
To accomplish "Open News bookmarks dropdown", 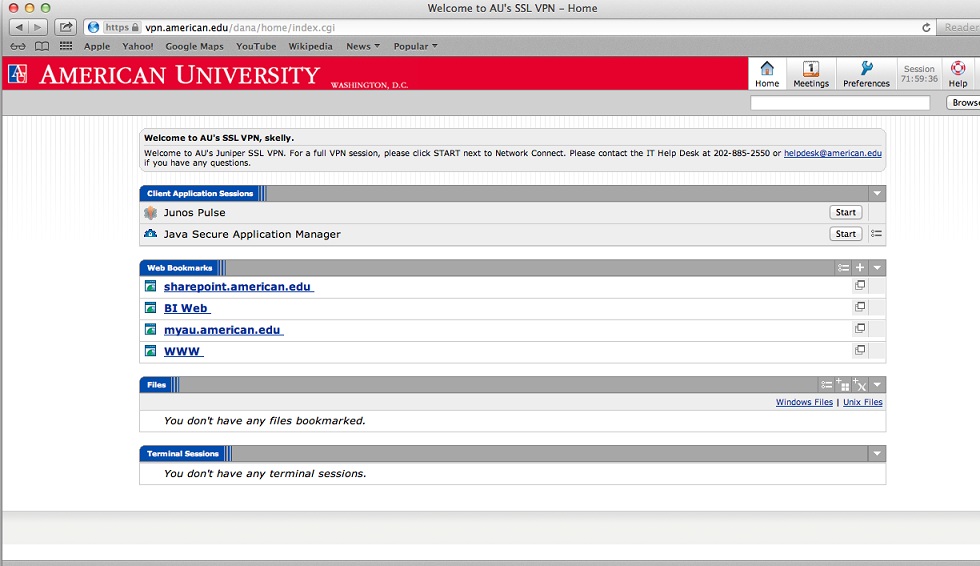I will [x=362, y=46].
